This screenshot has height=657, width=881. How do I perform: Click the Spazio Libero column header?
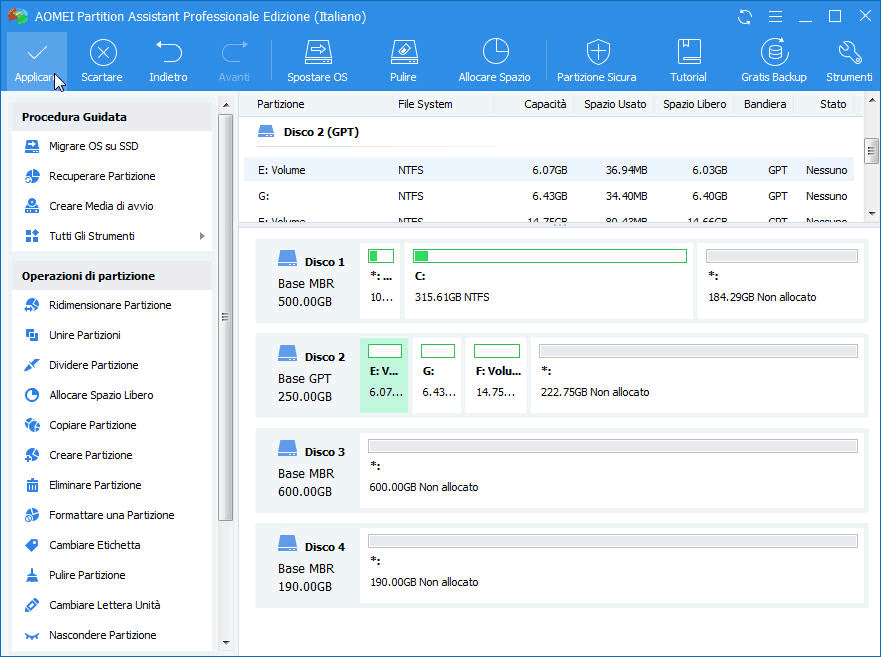(x=694, y=104)
